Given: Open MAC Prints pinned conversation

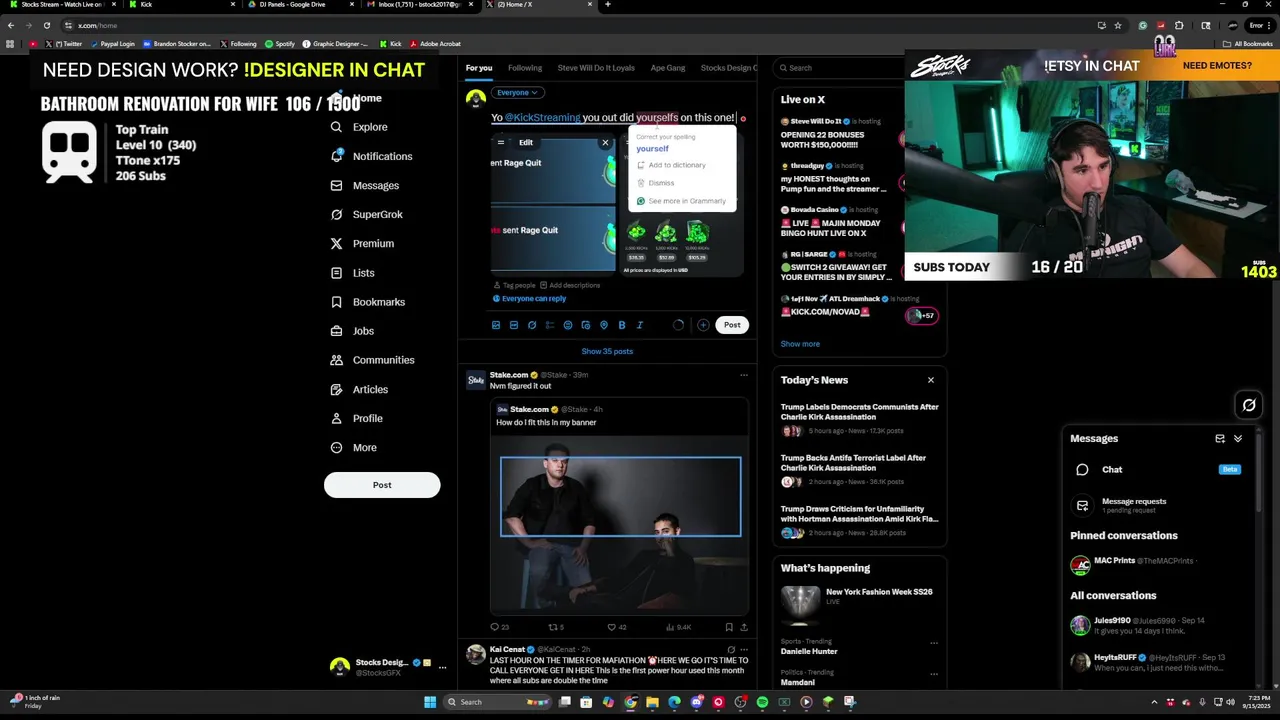Looking at the screenshot, I should tap(1158, 565).
